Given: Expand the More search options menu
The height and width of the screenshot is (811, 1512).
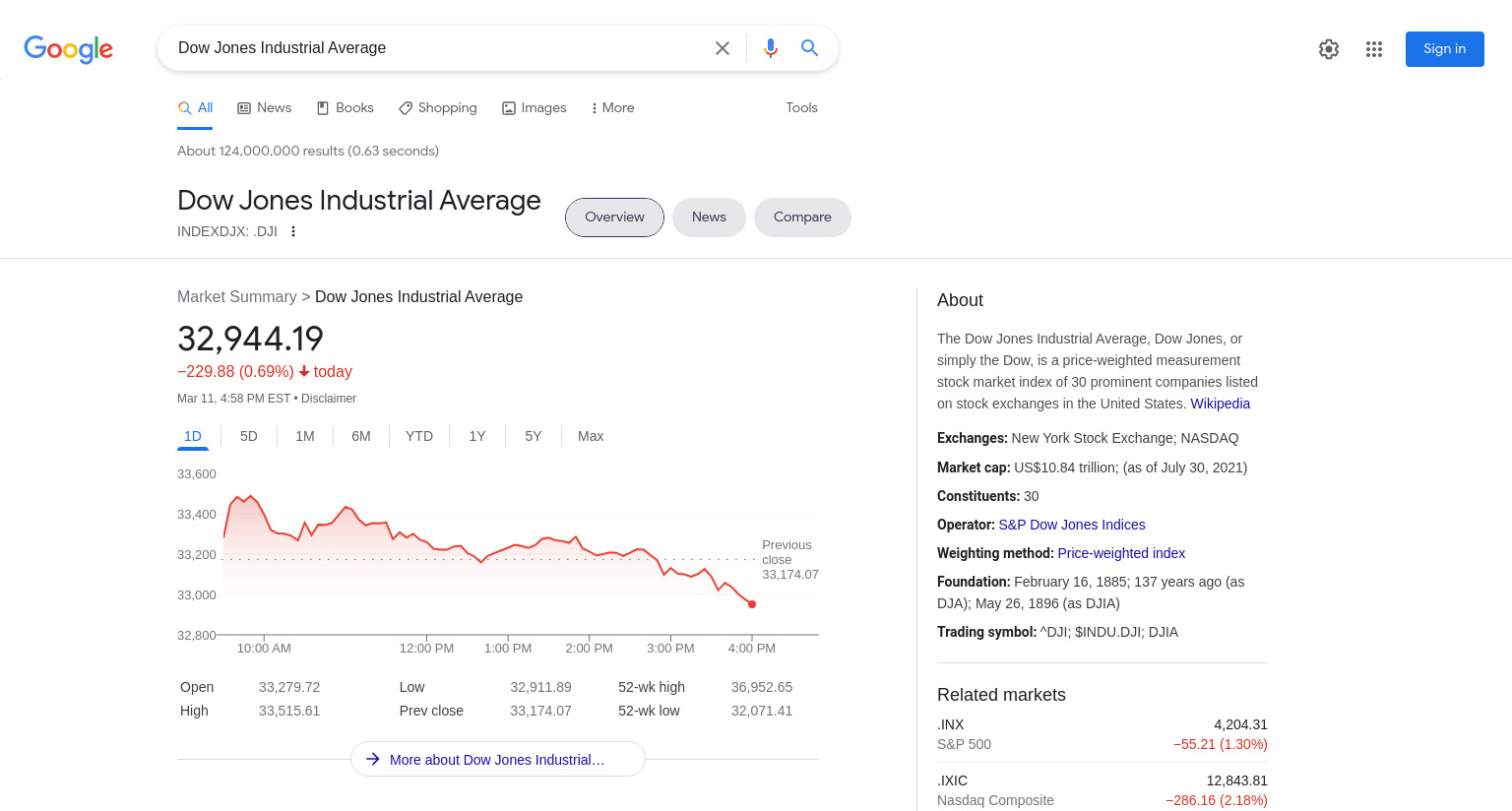Looking at the screenshot, I should 612,108.
